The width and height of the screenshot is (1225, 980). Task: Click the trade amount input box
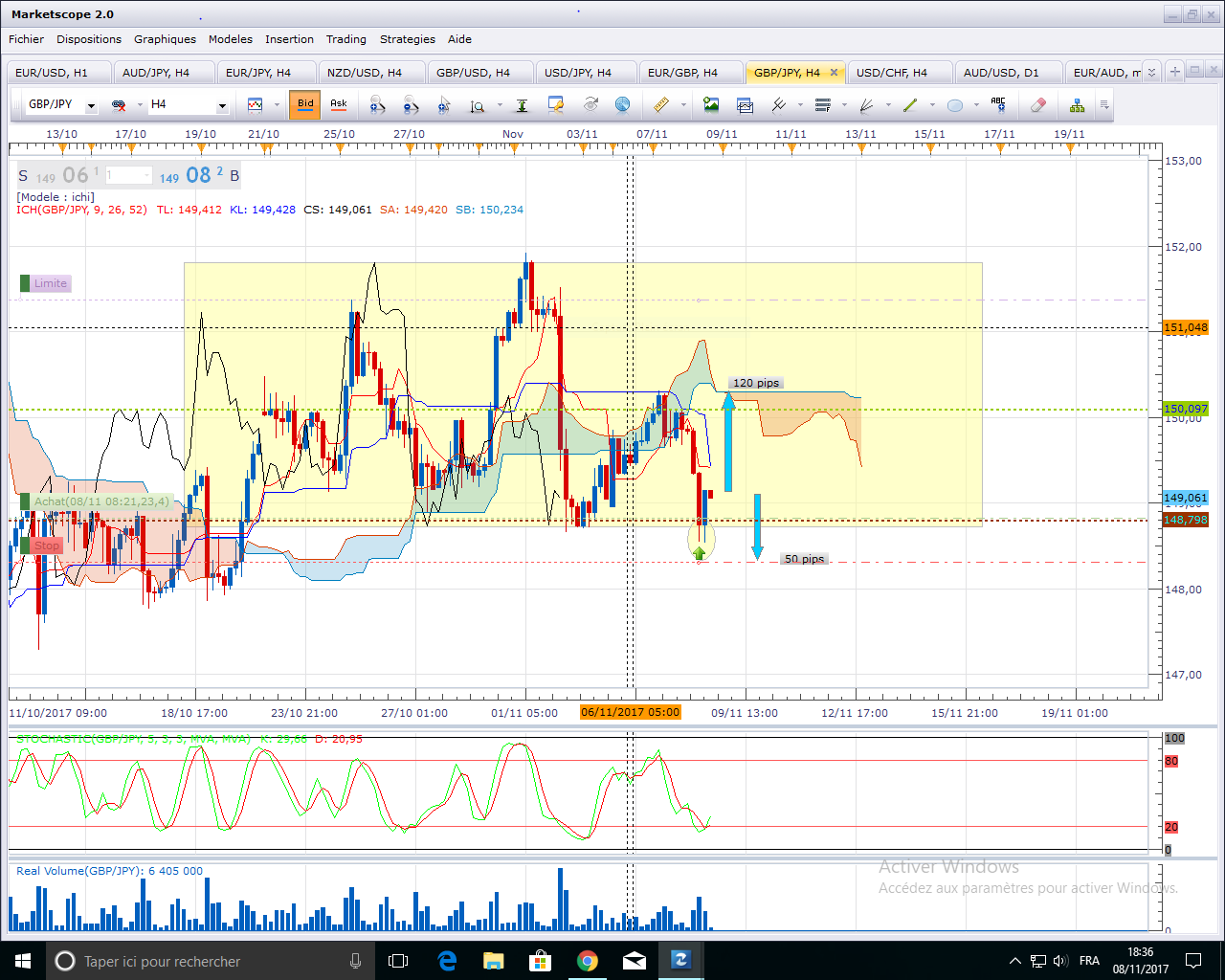tap(128, 175)
